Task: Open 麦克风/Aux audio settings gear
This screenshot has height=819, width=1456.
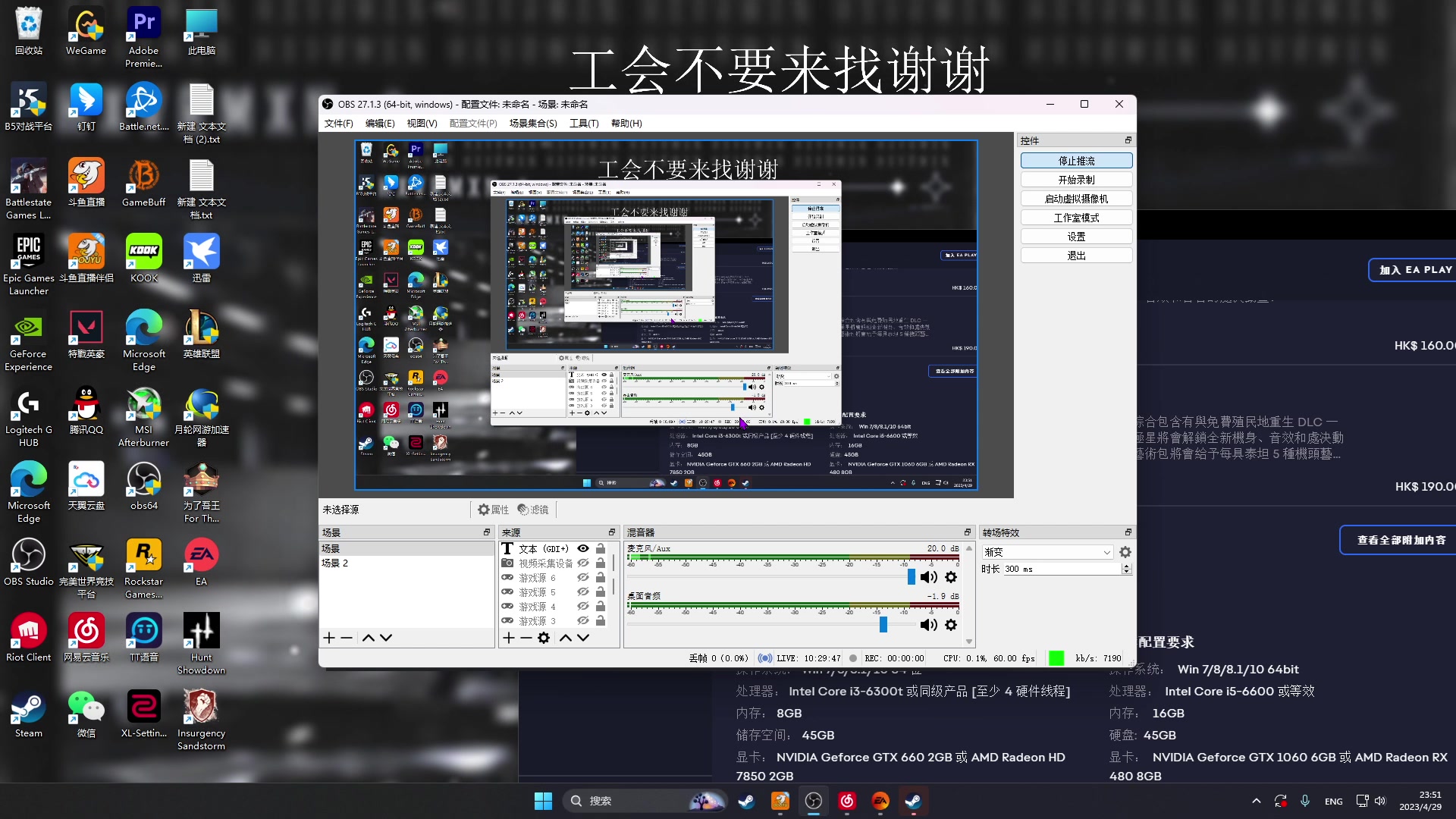Action: (951, 577)
